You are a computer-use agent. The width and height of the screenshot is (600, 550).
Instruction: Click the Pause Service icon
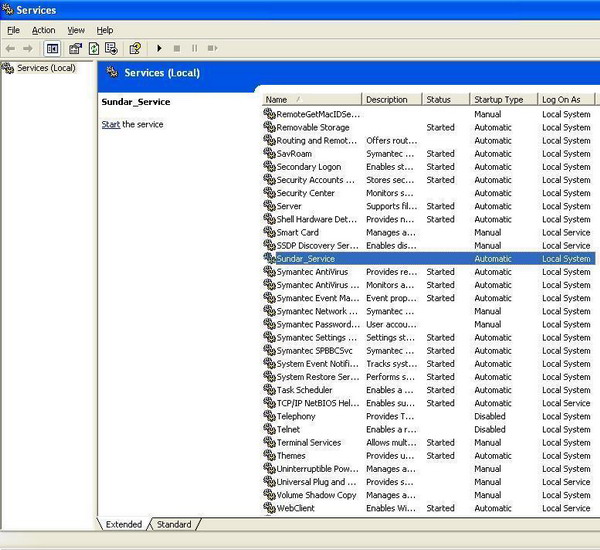click(194, 48)
